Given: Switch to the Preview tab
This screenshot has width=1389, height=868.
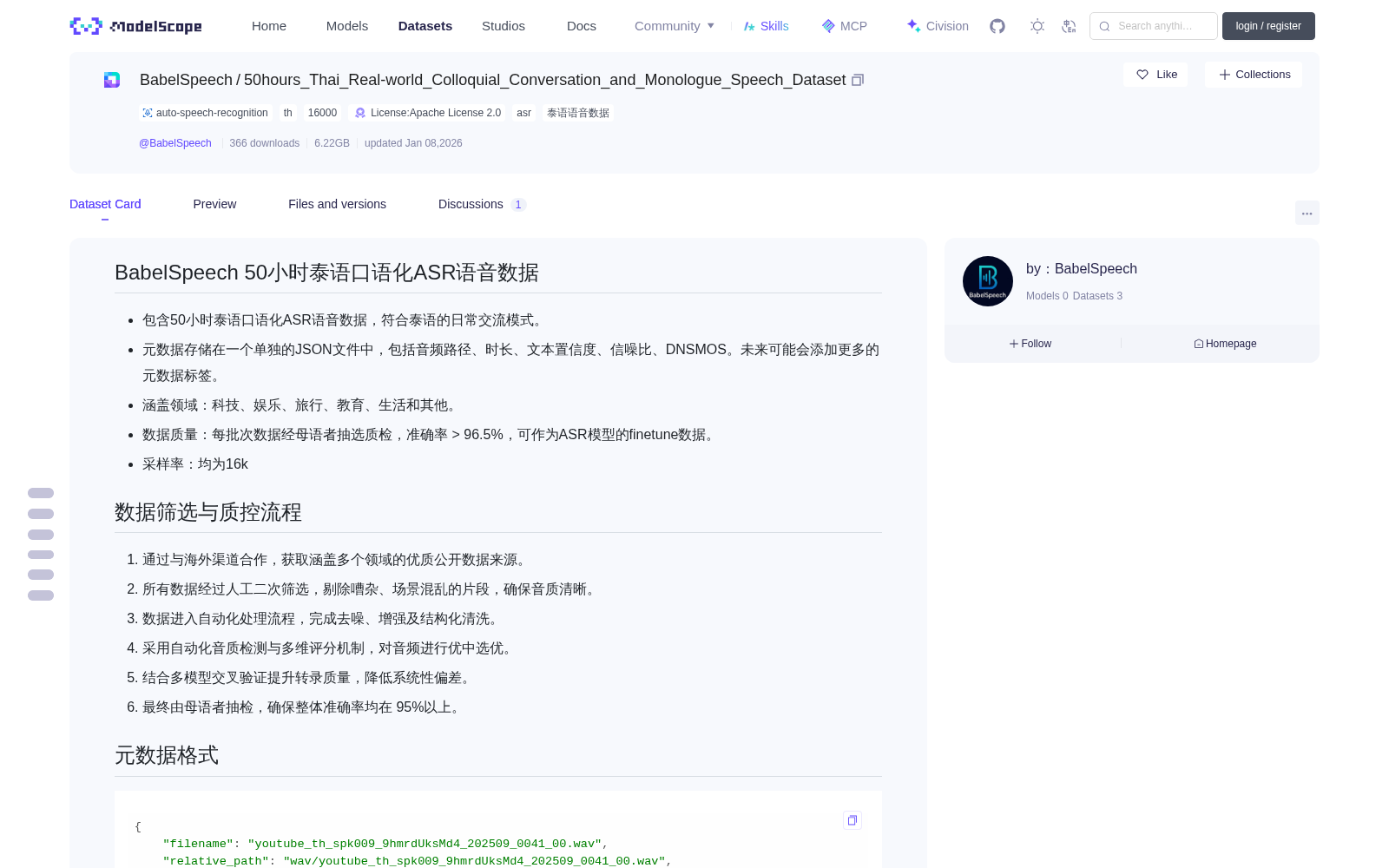Looking at the screenshot, I should click(x=214, y=204).
